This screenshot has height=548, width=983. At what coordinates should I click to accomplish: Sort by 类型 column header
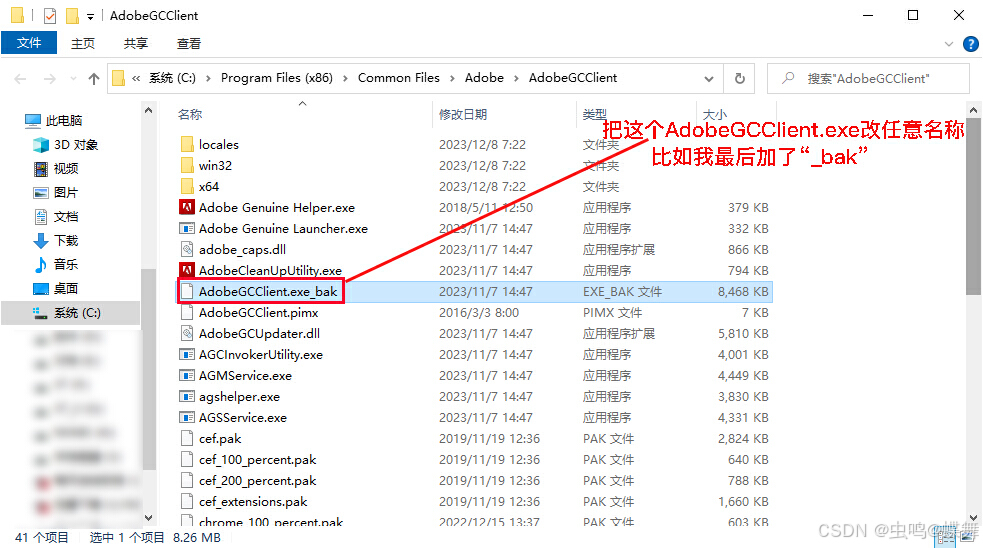594,114
